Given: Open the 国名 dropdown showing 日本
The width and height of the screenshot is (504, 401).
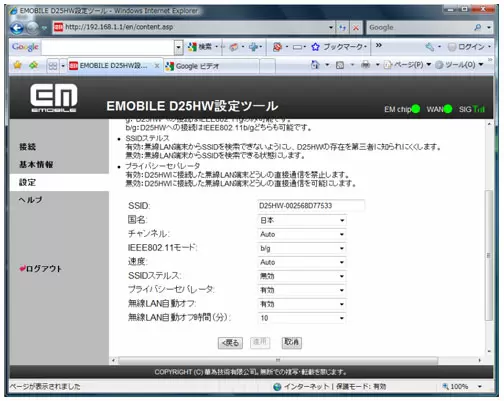Looking at the screenshot, I should (x=302, y=220).
